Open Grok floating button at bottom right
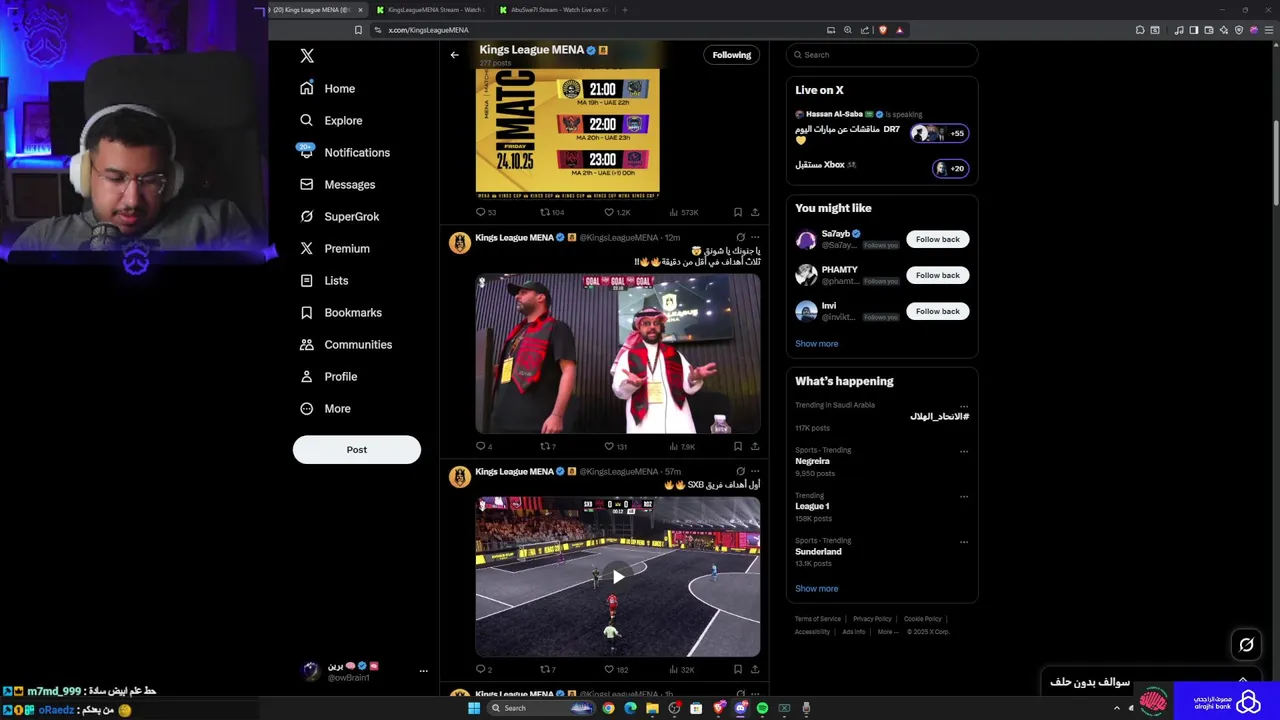Viewport: 1280px width, 720px height. coord(1246,645)
